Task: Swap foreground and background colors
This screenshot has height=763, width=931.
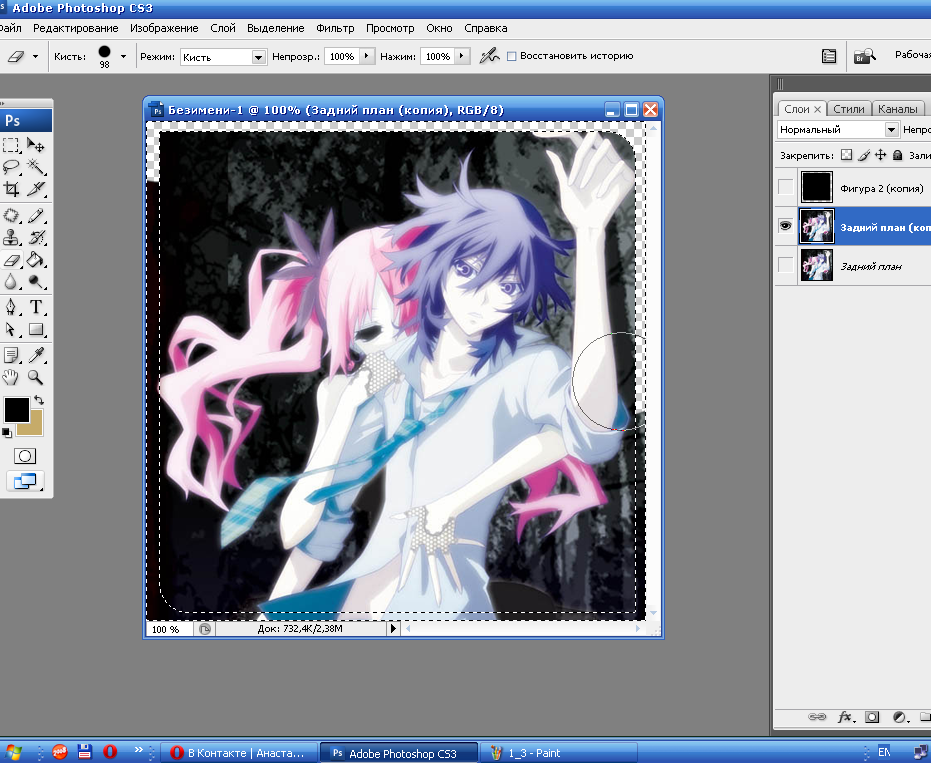Action: point(39,400)
